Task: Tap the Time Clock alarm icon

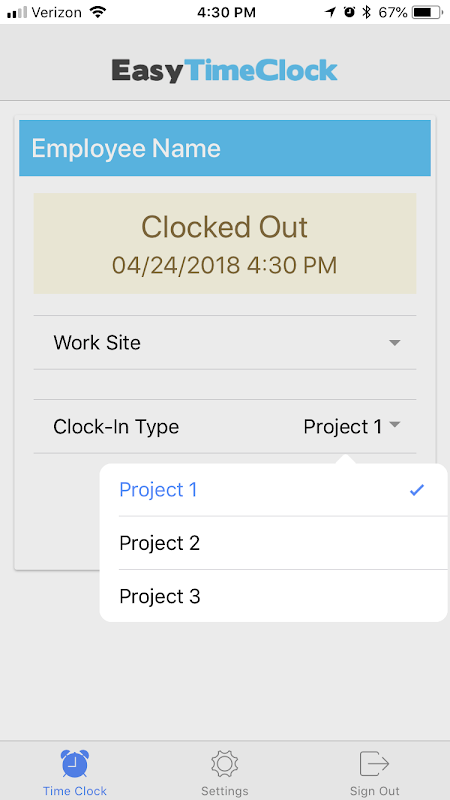Action: pyautogui.click(x=74, y=763)
